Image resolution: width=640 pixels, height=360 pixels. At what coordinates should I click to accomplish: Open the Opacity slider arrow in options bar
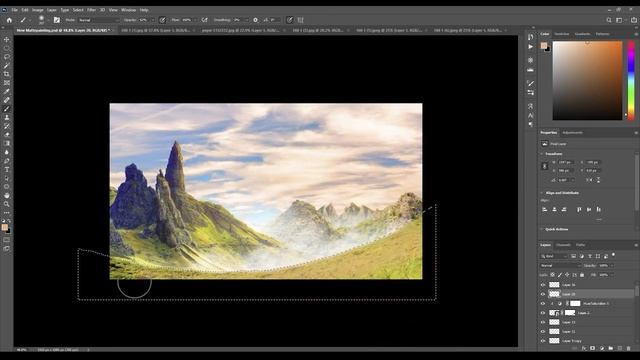click(x=153, y=20)
